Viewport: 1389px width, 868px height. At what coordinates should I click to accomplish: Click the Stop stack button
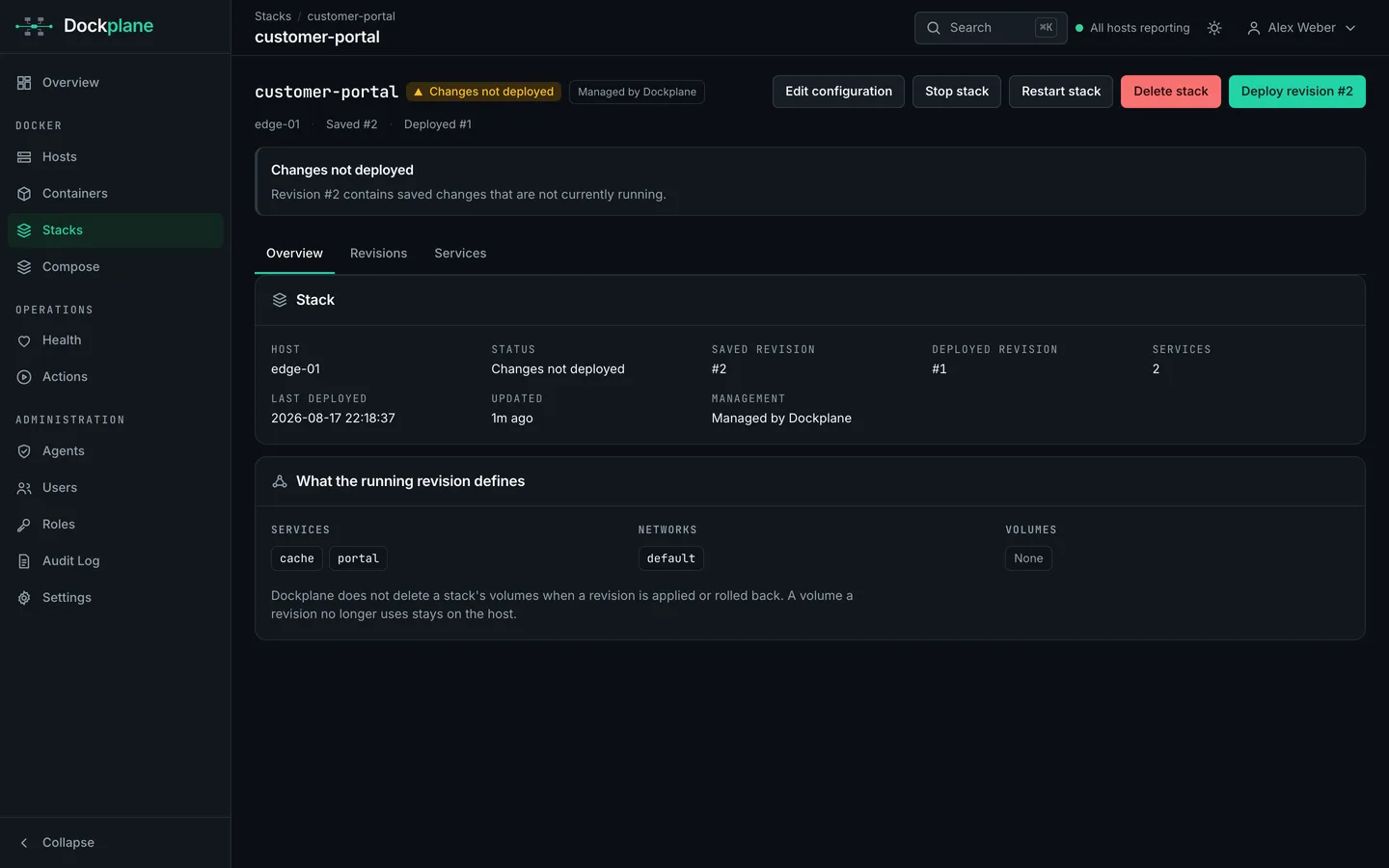click(957, 92)
